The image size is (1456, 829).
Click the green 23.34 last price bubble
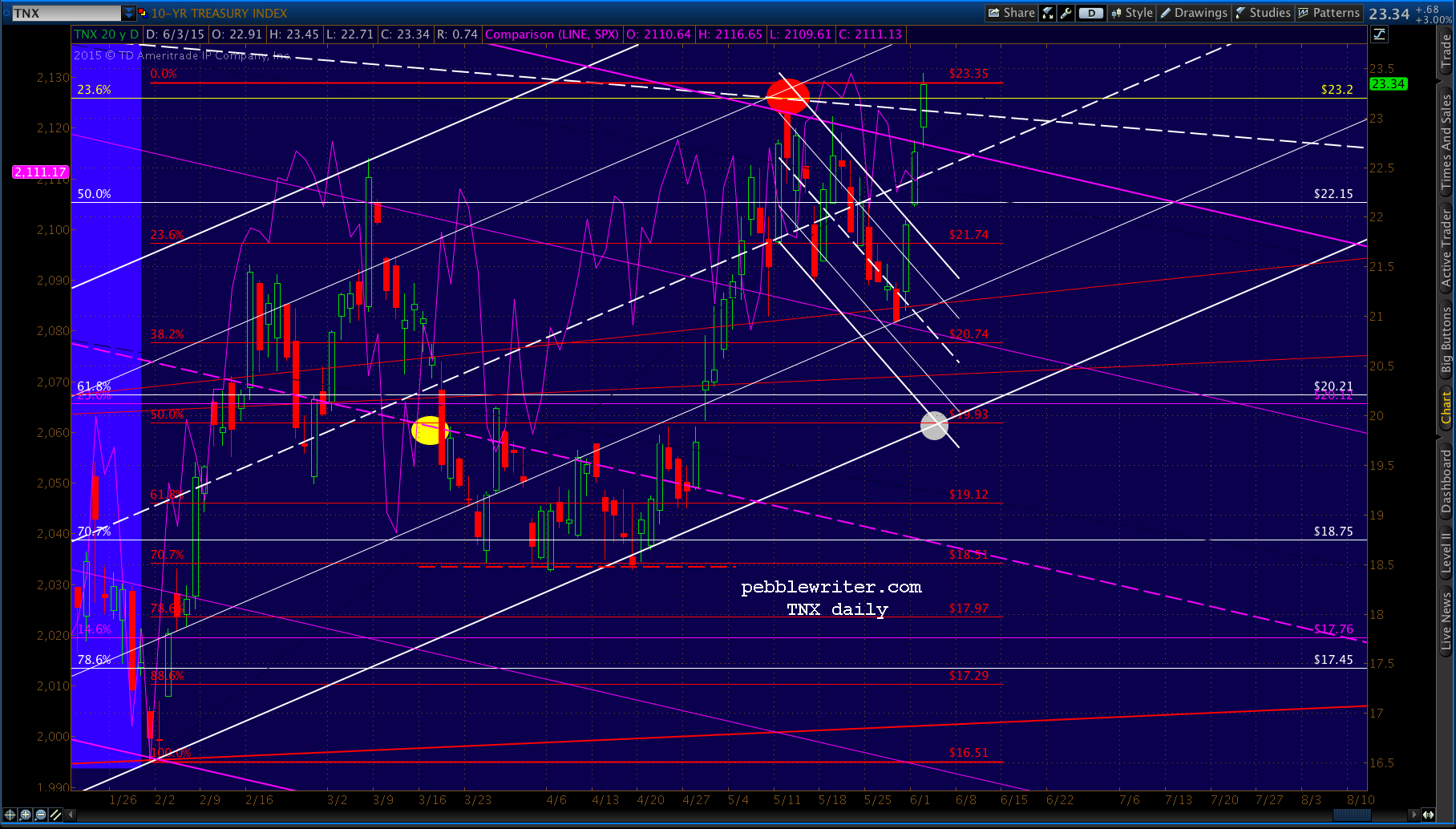(x=1388, y=84)
